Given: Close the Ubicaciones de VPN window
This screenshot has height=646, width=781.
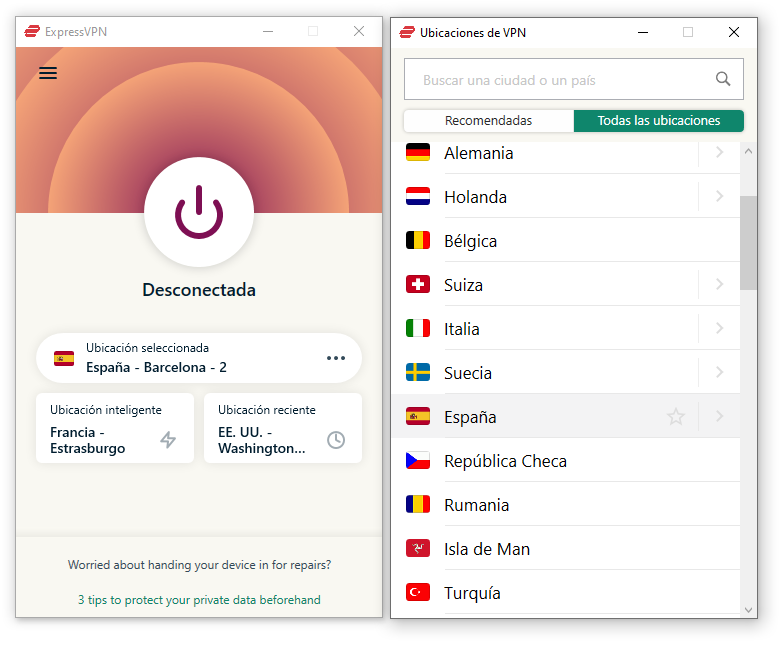Looking at the screenshot, I should [734, 32].
